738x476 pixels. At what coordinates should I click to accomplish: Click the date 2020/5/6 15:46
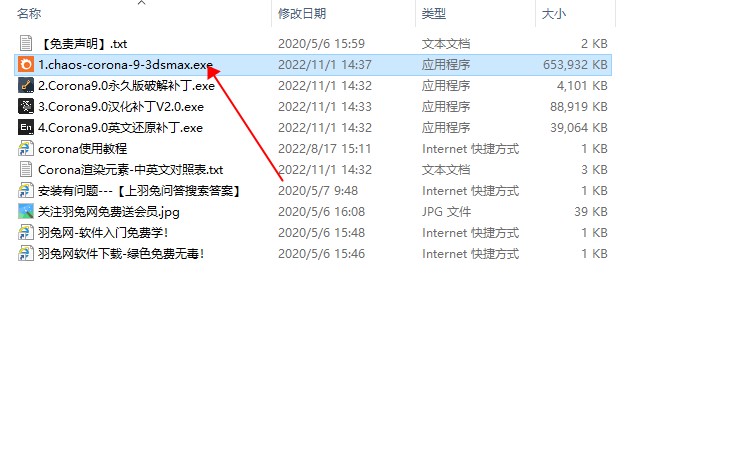click(321, 254)
